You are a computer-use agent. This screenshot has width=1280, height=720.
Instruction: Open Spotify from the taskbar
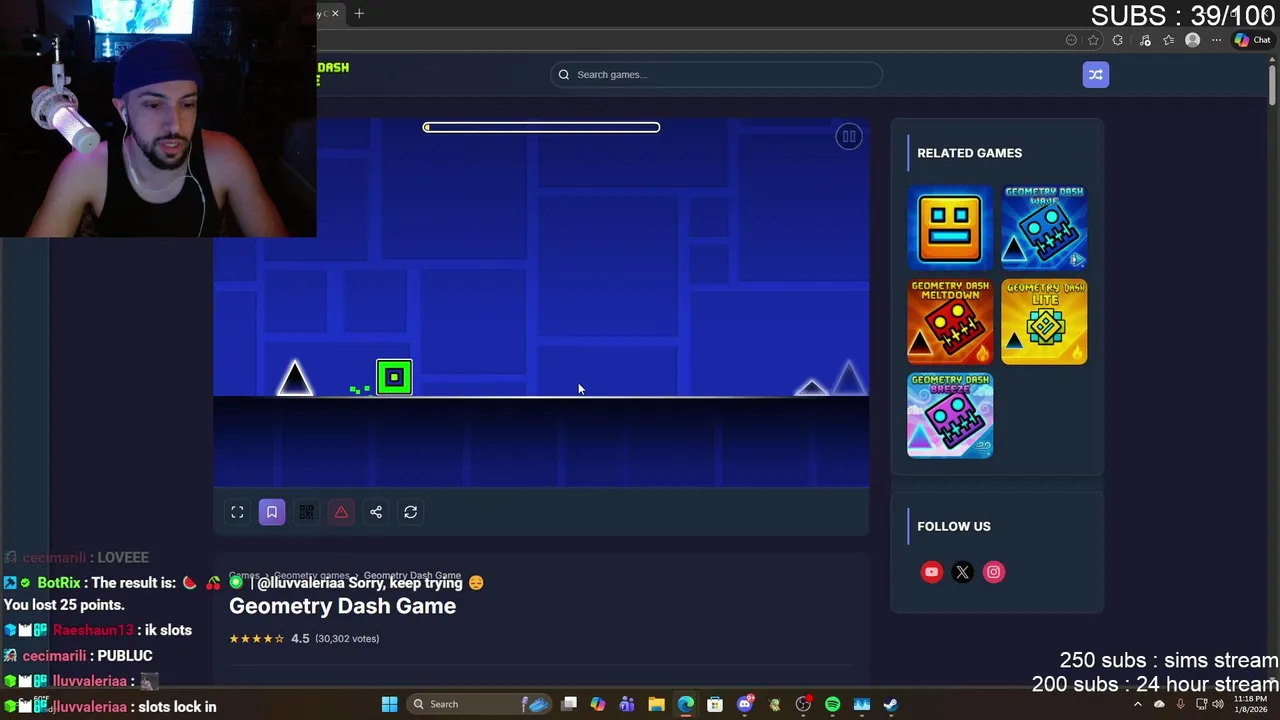(832, 704)
